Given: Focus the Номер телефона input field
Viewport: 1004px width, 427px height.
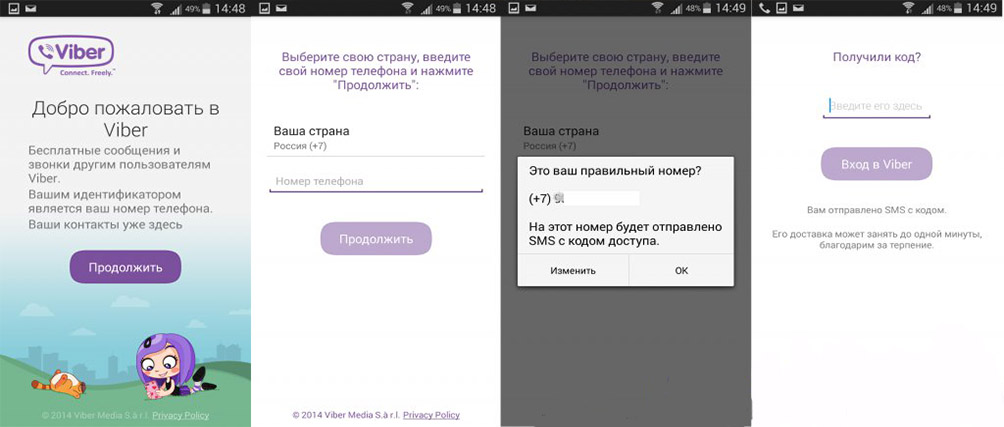Looking at the screenshot, I should tap(377, 181).
